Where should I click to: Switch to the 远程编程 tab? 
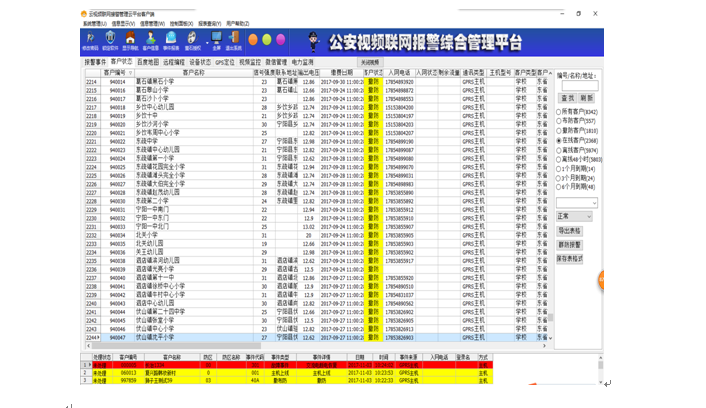[x=174, y=62]
